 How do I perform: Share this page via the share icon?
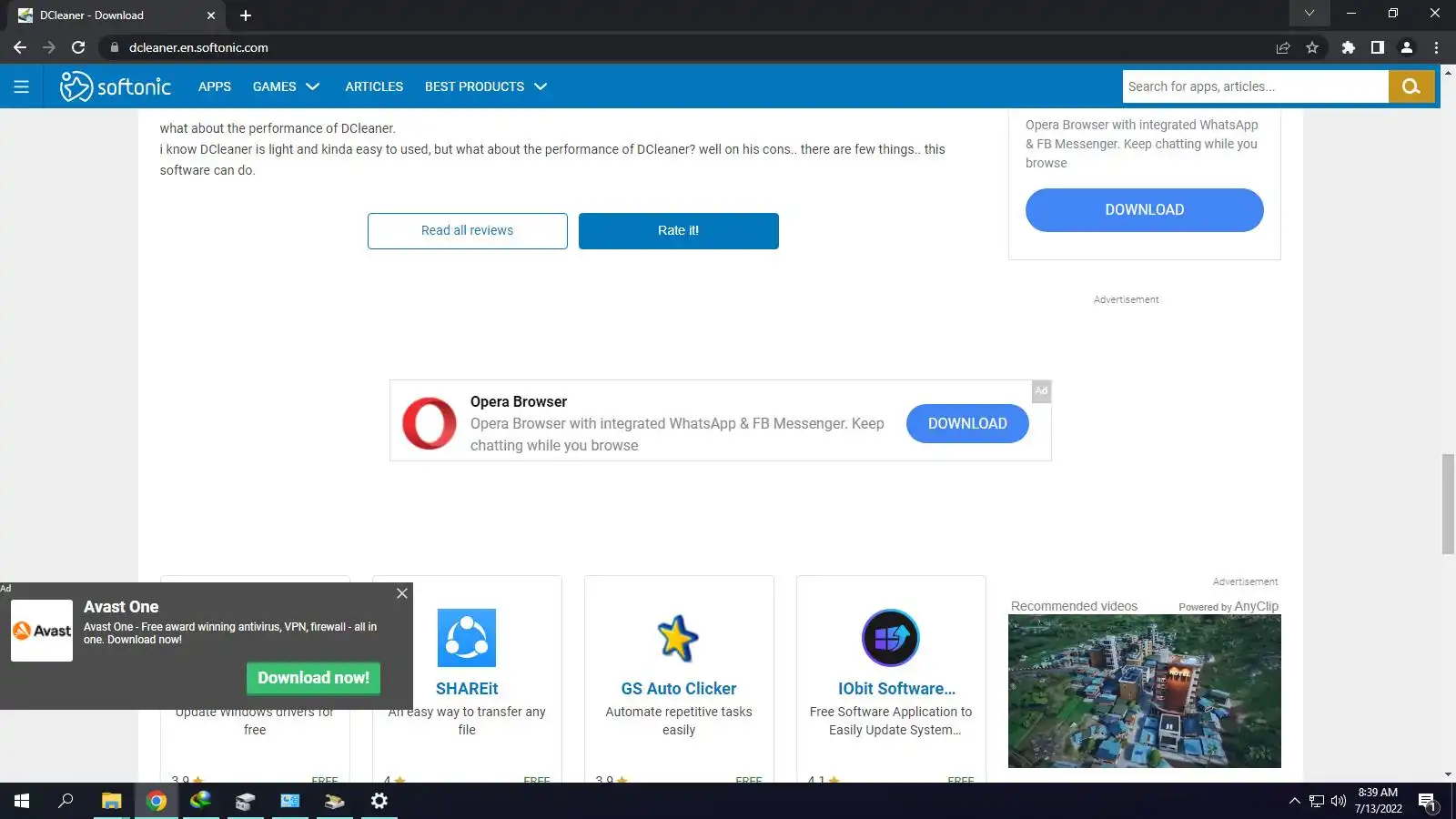[x=1283, y=47]
